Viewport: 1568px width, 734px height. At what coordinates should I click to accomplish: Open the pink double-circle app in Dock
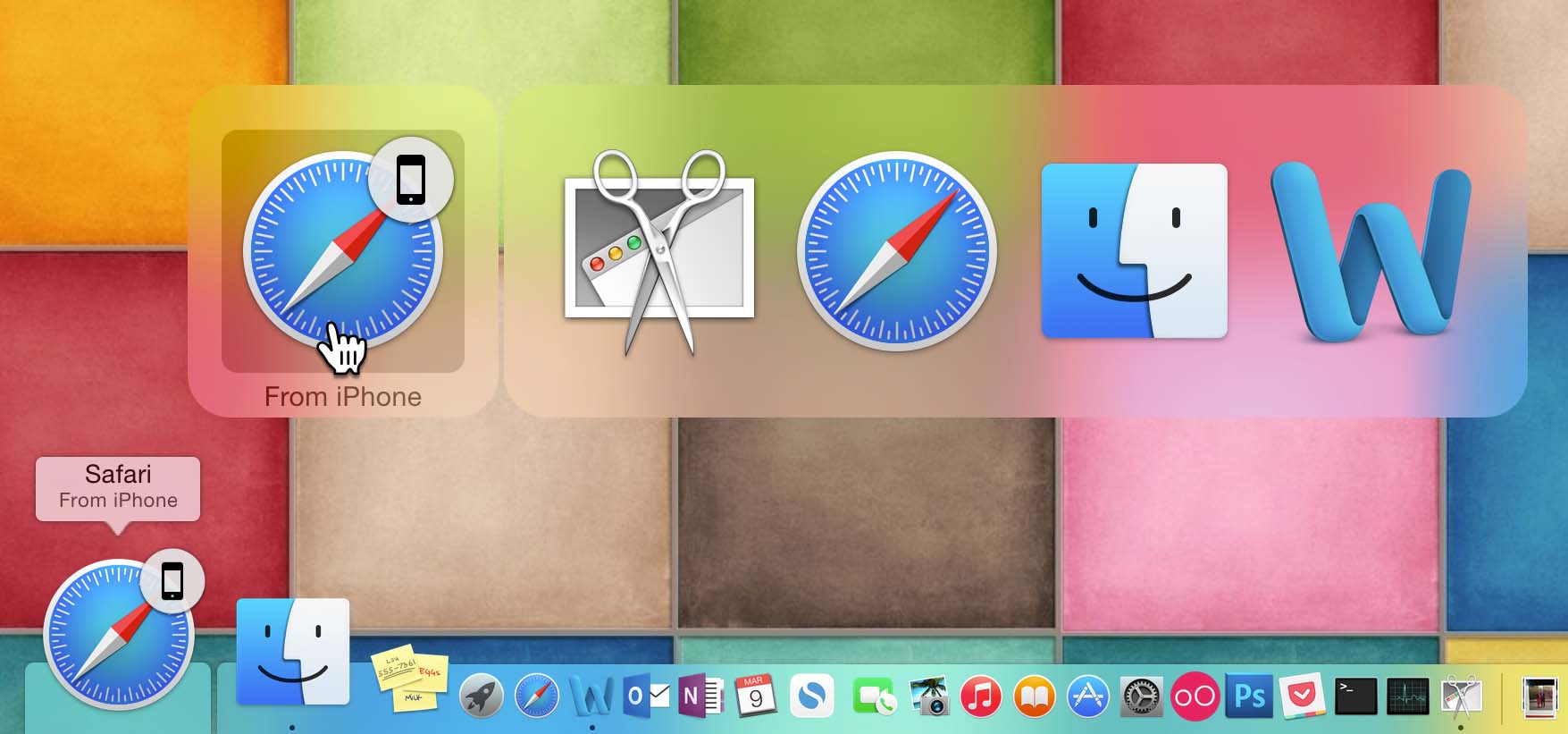coord(1195,696)
